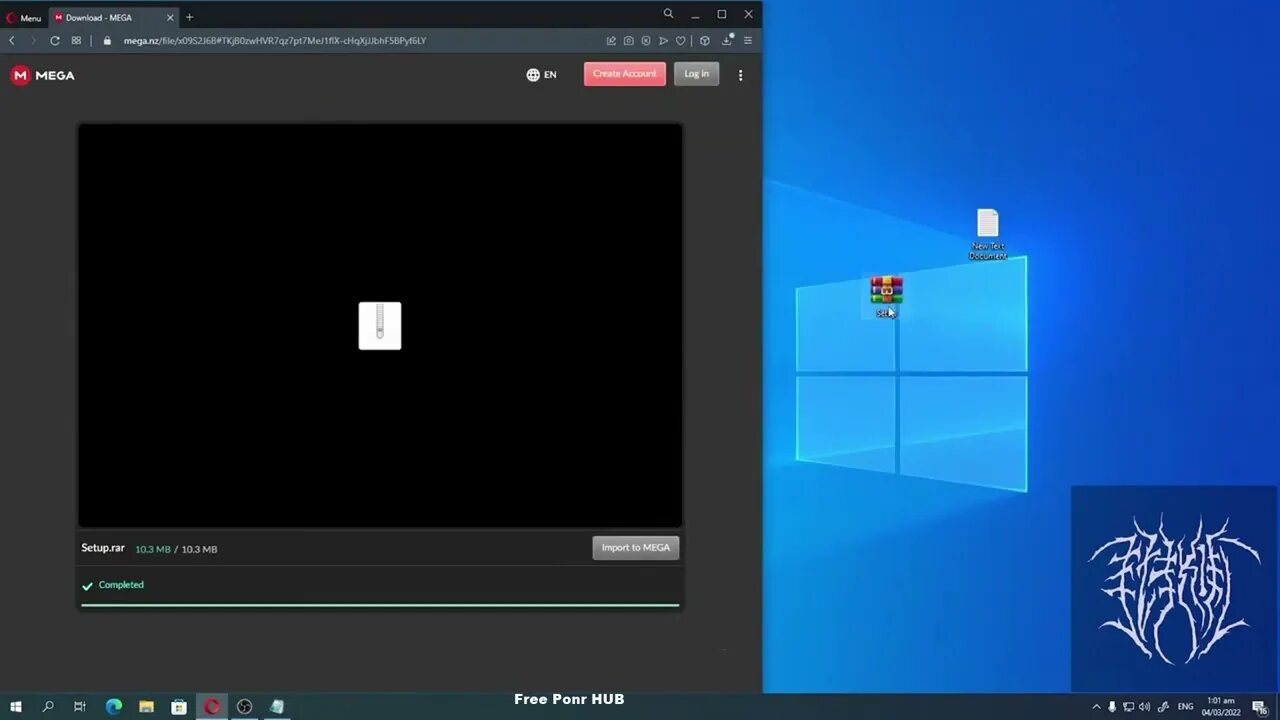Open Opera player flow send icon
The height and width of the screenshot is (720, 1280).
663,41
